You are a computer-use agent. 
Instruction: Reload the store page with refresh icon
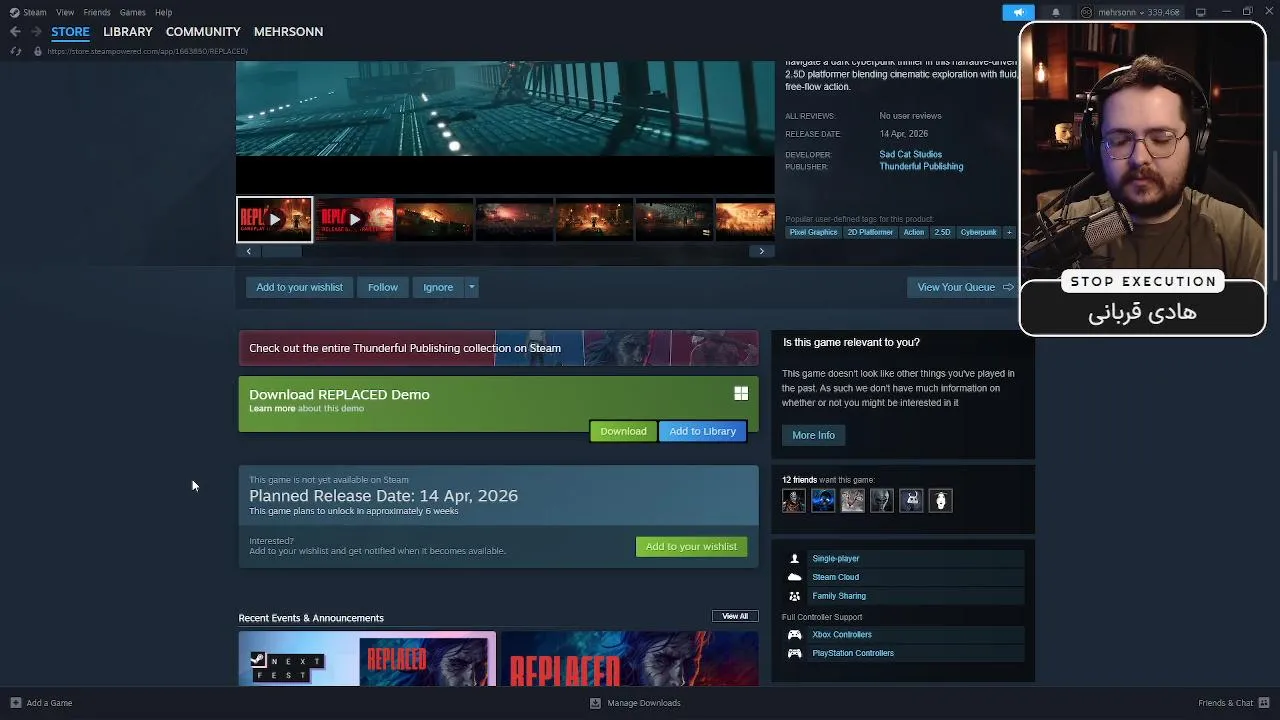point(15,51)
